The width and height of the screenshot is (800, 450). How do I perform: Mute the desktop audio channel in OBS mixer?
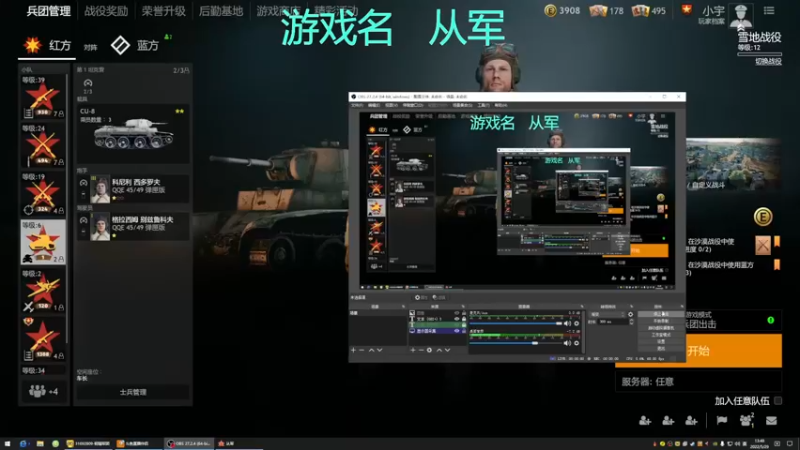(567, 343)
